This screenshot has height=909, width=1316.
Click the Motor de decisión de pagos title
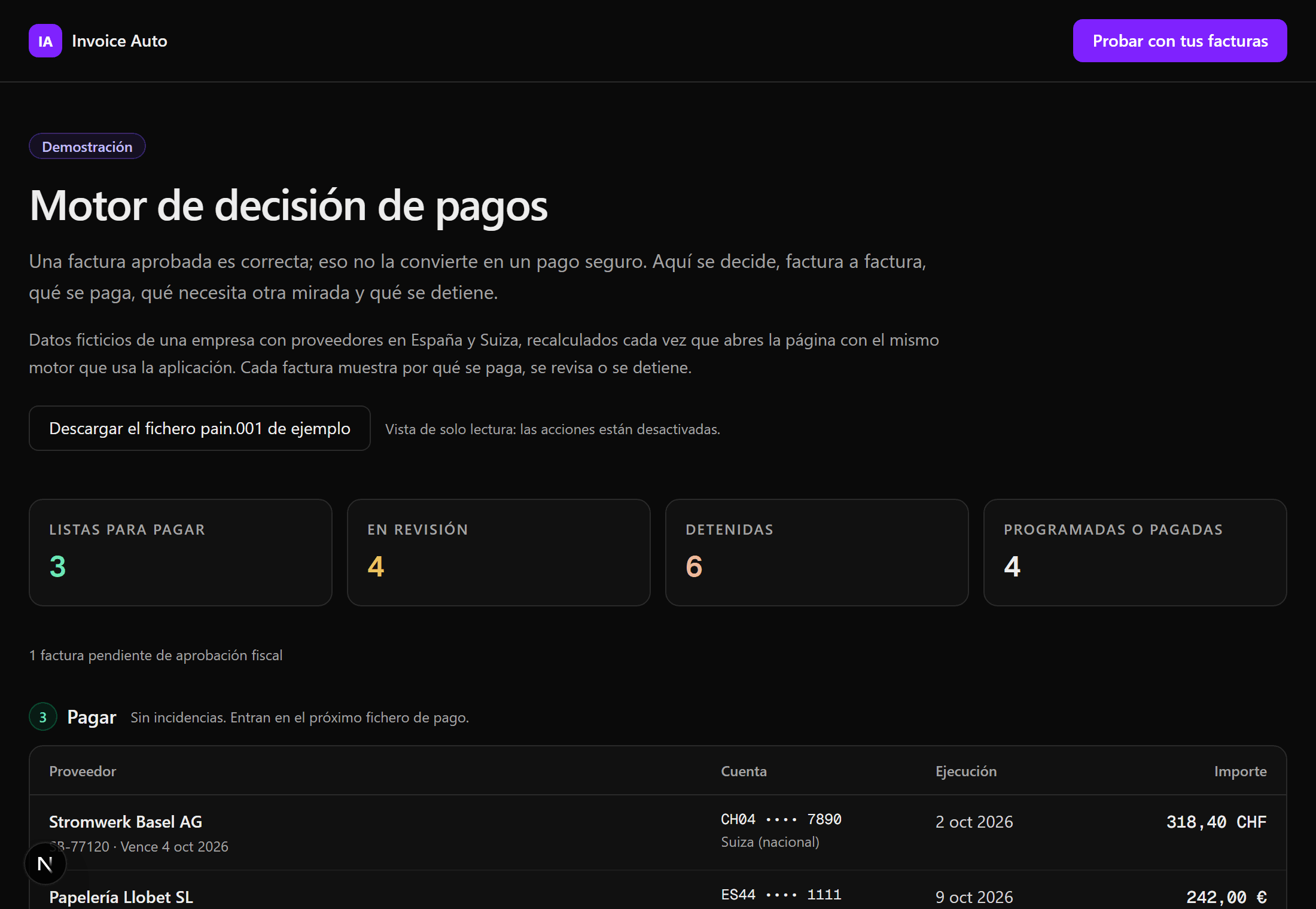point(288,206)
